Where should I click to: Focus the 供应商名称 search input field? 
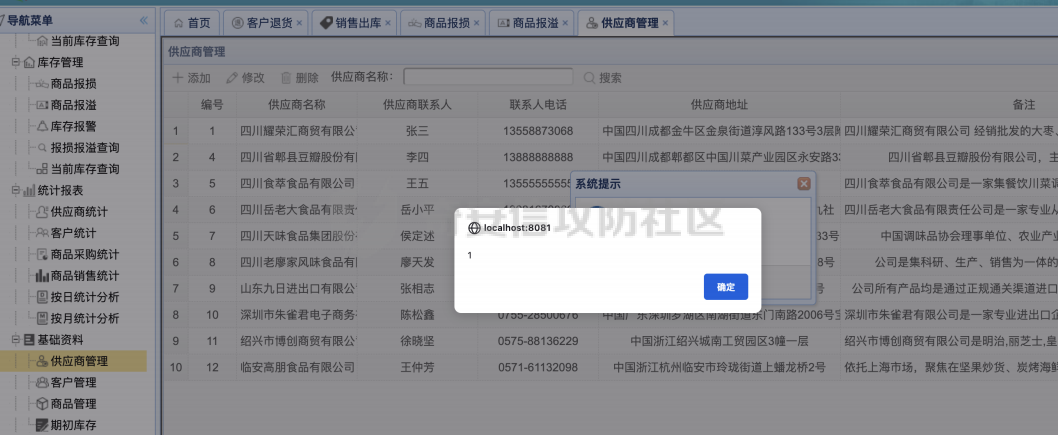[x=488, y=77]
